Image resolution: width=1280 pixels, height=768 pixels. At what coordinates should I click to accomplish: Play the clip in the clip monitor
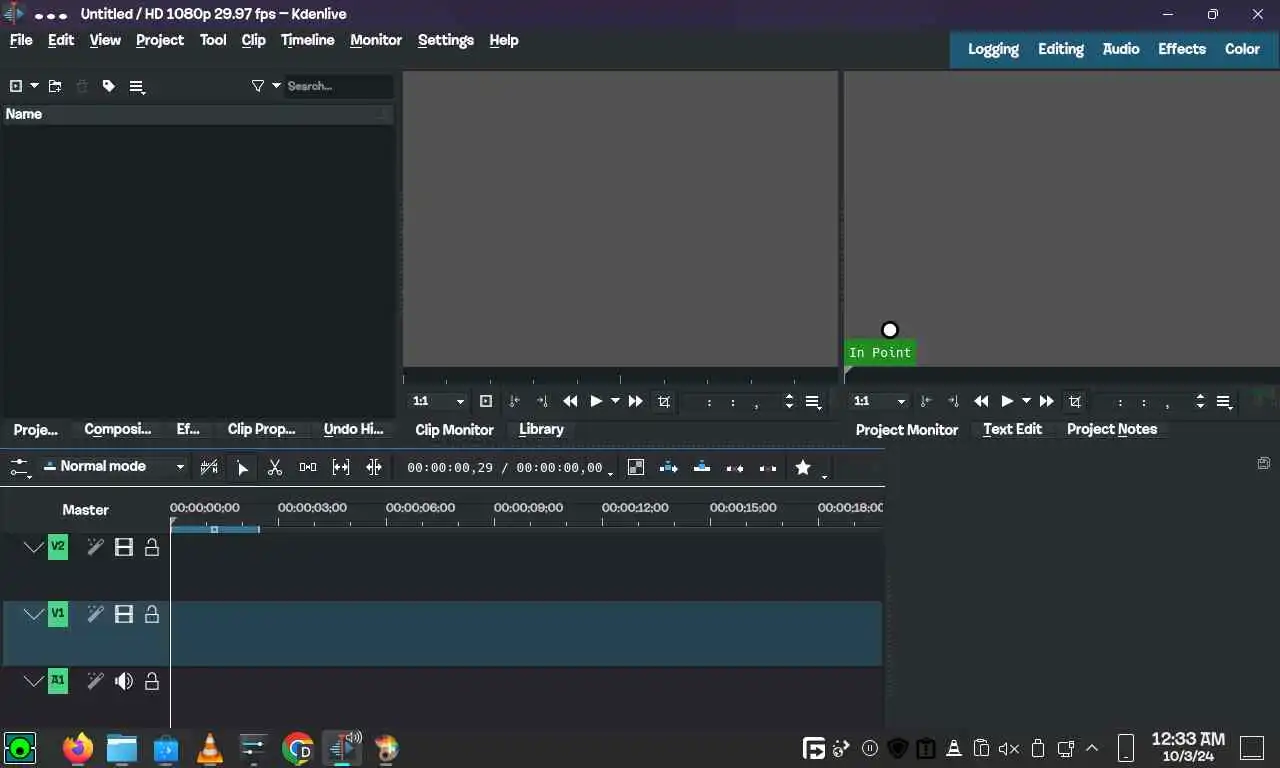tap(596, 401)
